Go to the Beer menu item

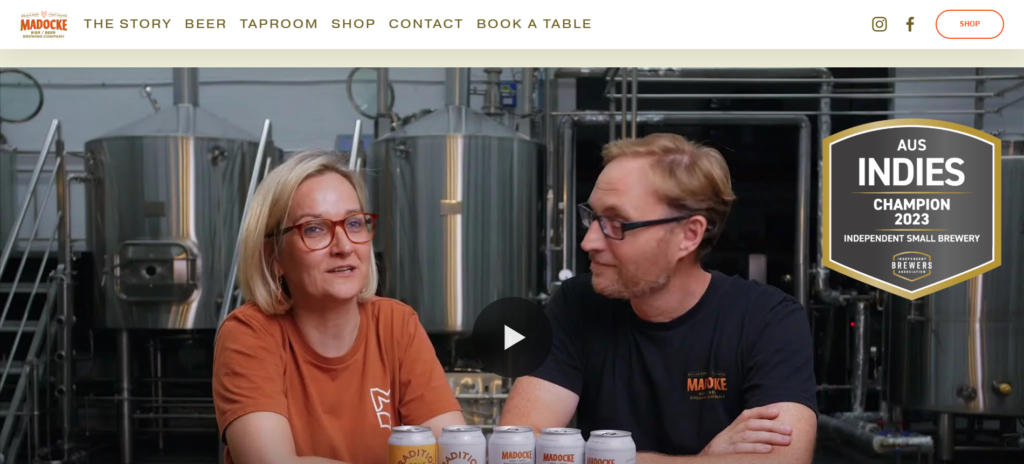coord(205,24)
